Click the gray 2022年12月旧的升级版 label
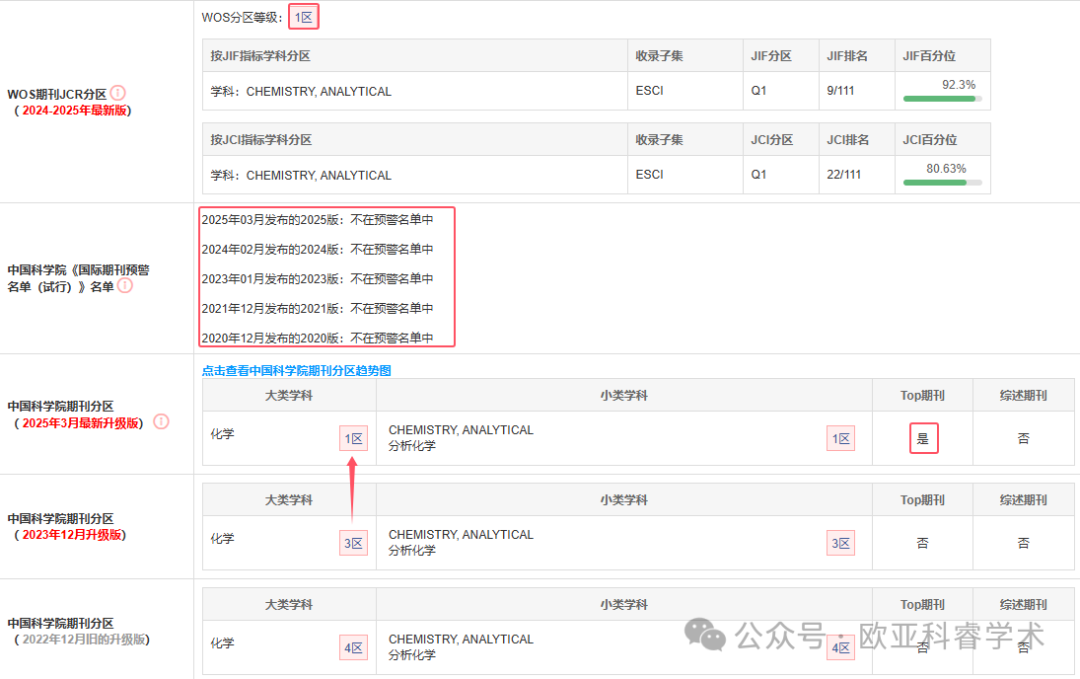 pyautogui.click(x=84, y=640)
